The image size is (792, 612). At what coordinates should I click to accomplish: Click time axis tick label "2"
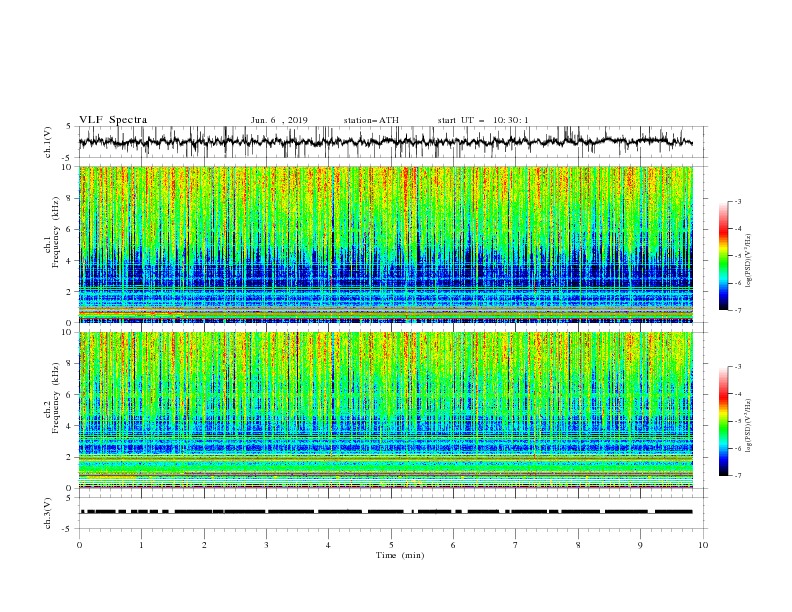click(x=204, y=545)
